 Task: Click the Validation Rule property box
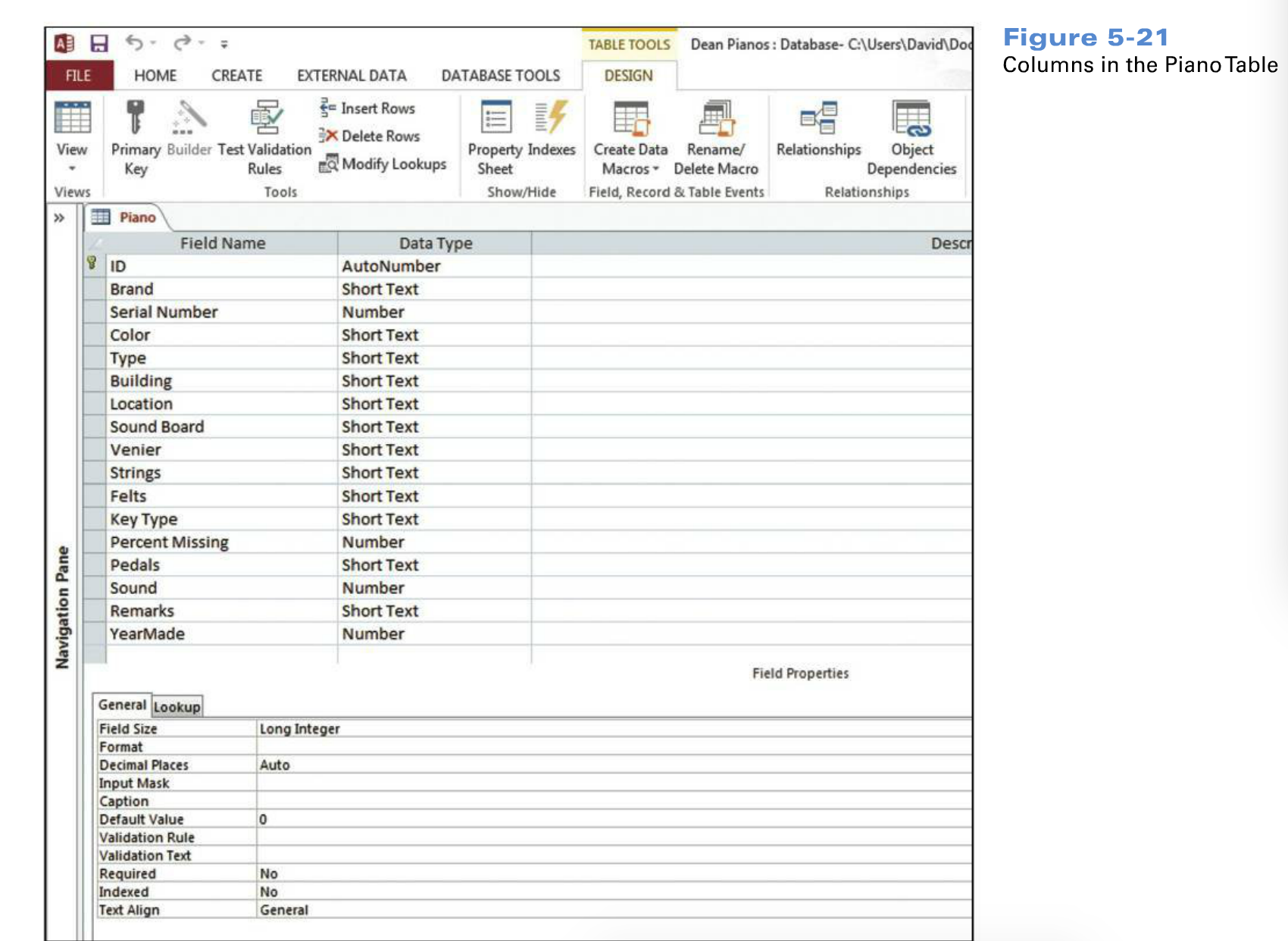[x=614, y=838]
